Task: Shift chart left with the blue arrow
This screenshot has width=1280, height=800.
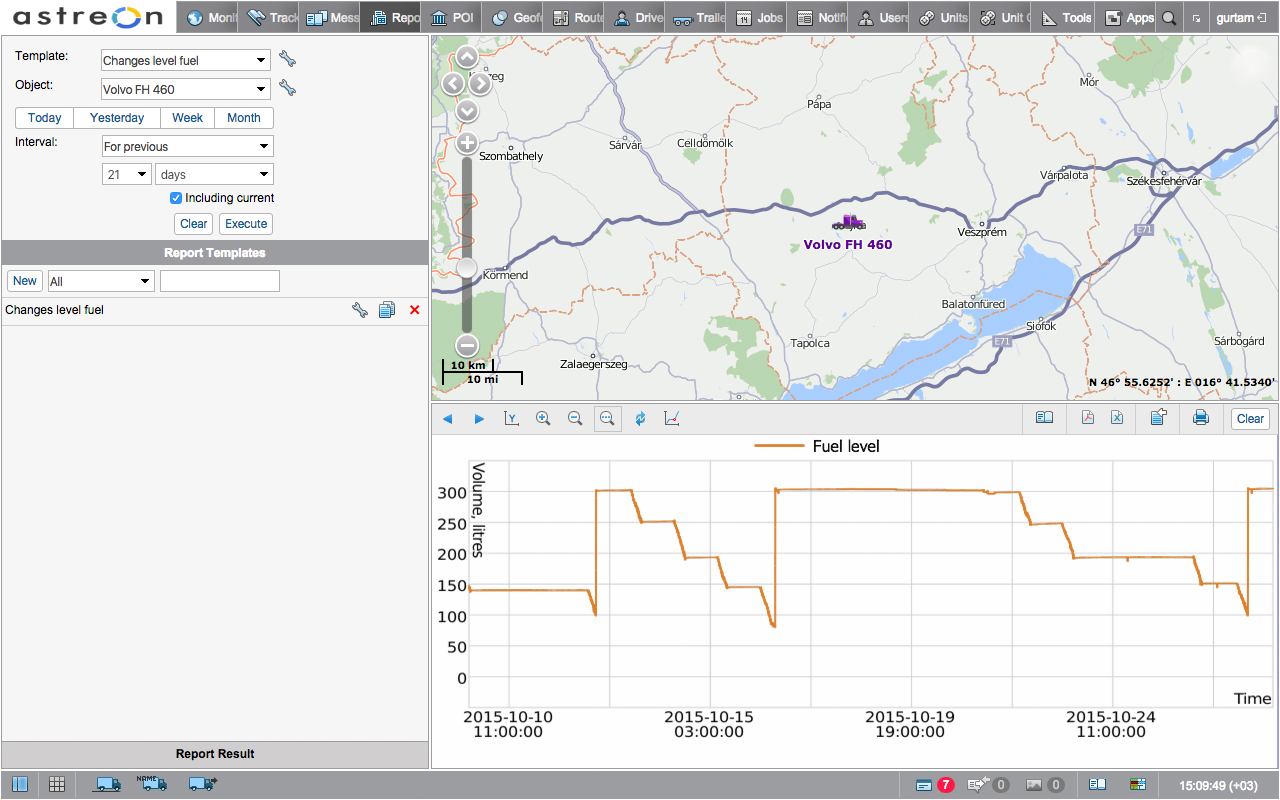Action: [447, 419]
